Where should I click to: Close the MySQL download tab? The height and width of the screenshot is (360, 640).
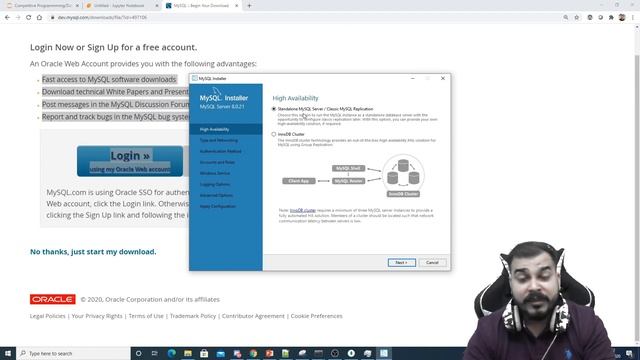(237, 6)
